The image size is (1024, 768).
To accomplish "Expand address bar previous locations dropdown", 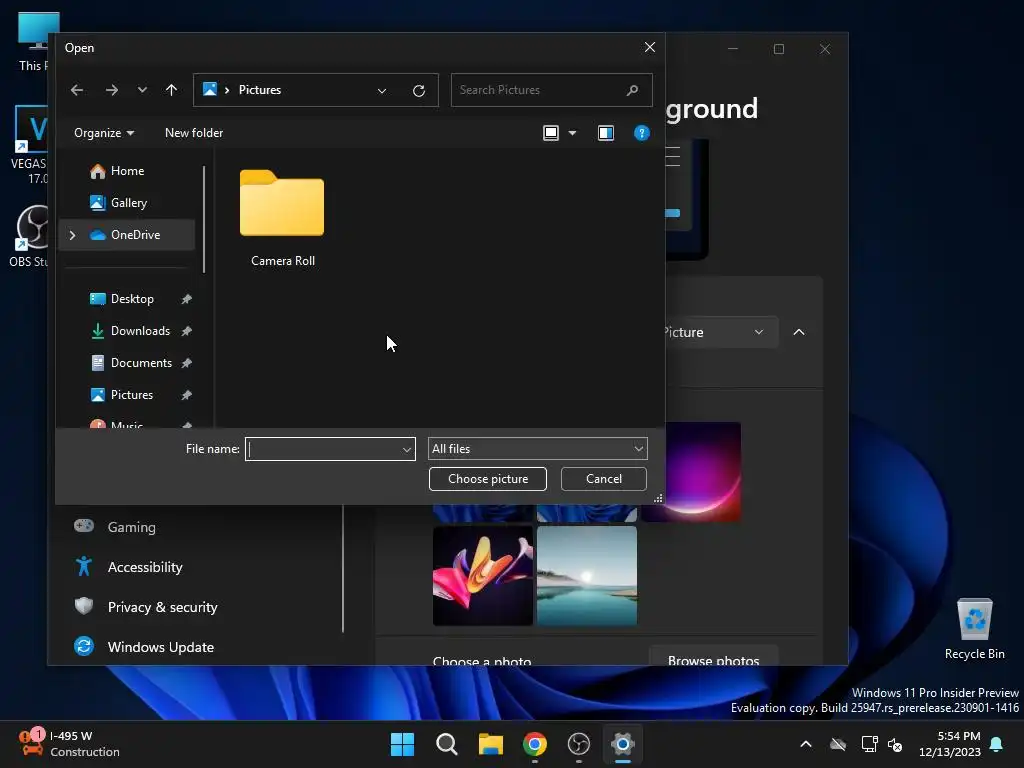I will coord(381,91).
